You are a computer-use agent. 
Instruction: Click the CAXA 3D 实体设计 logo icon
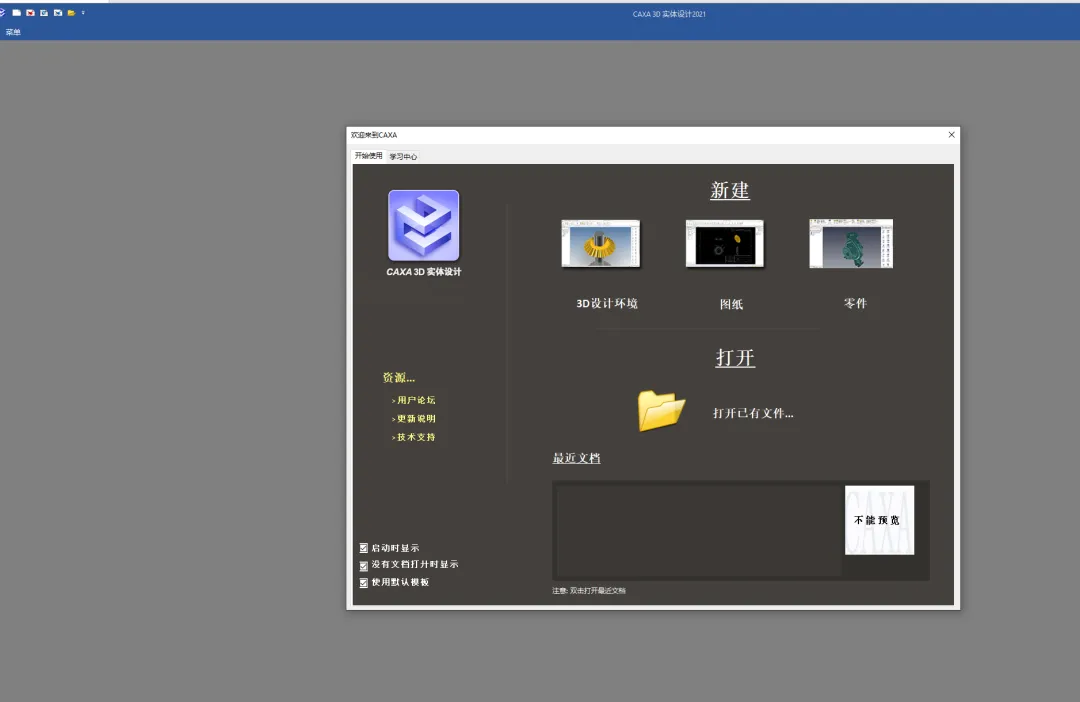(424, 225)
